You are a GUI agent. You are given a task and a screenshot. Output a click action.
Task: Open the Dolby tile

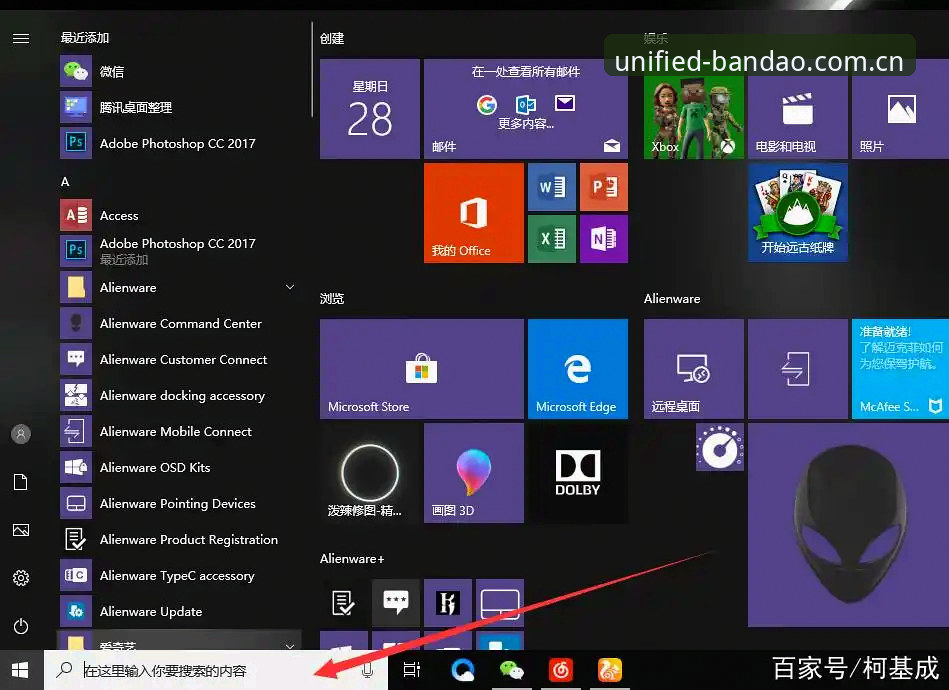[x=578, y=473]
